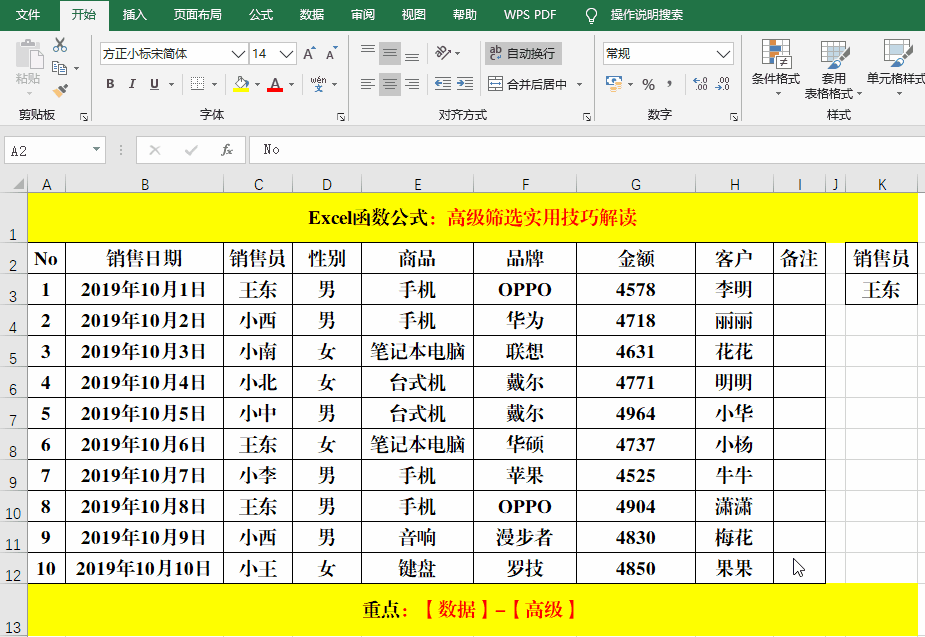This screenshot has height=637, width=925.
Task: Open the number format dropdown showing 常规
Action: point(723,54)
